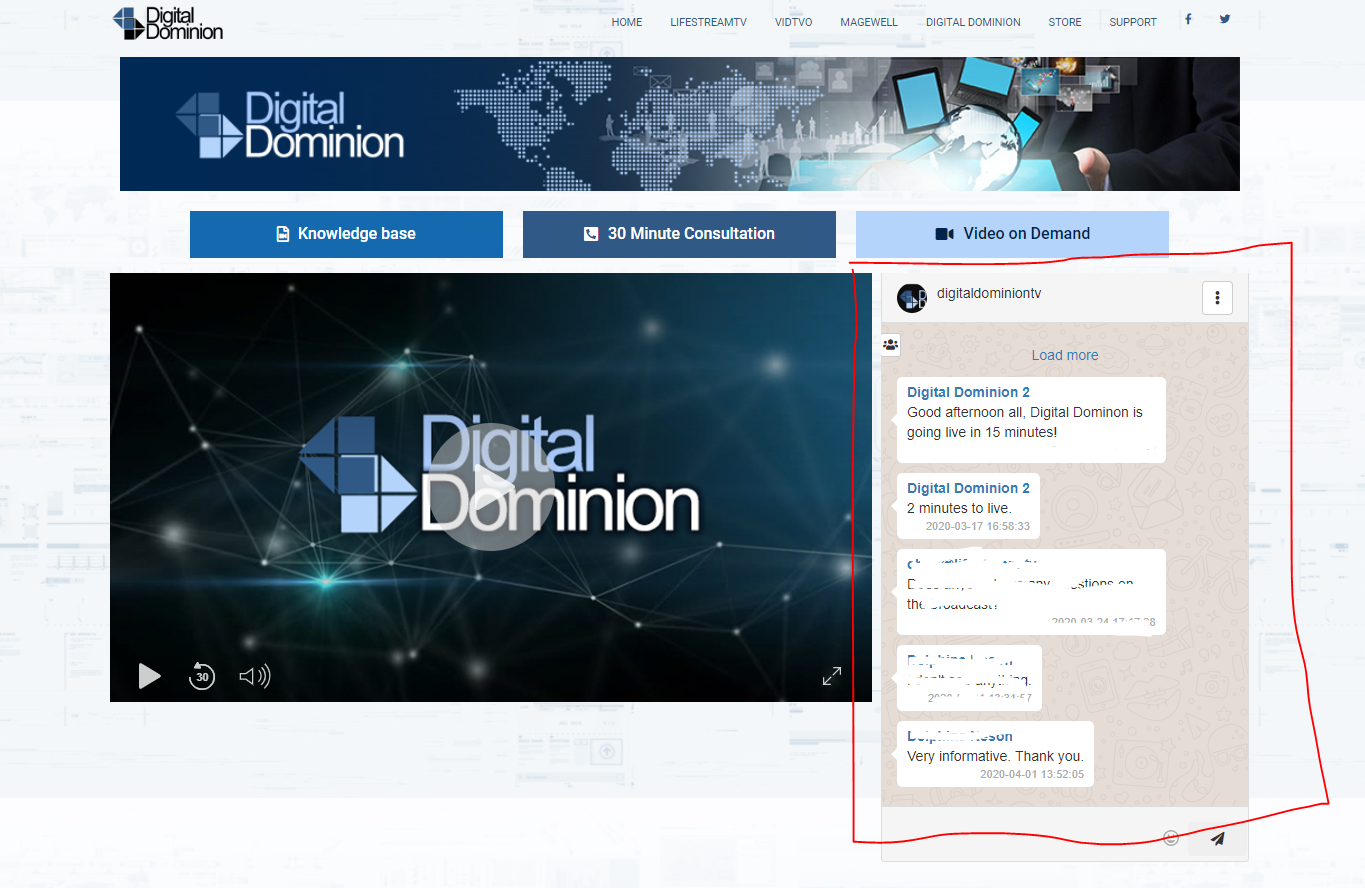
Task: Book a 30 Minute Consultation
Action: click(679, 234)
